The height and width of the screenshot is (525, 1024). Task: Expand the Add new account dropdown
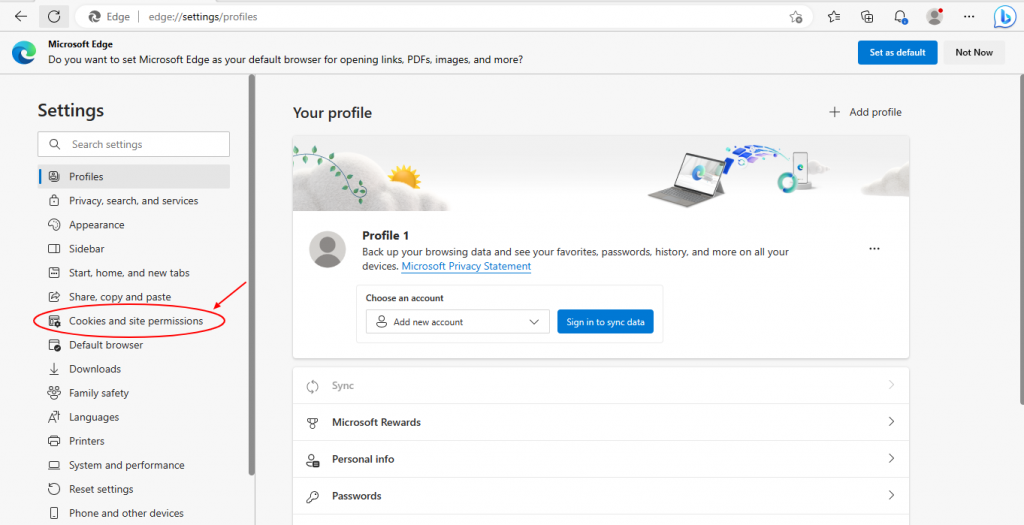457,322
